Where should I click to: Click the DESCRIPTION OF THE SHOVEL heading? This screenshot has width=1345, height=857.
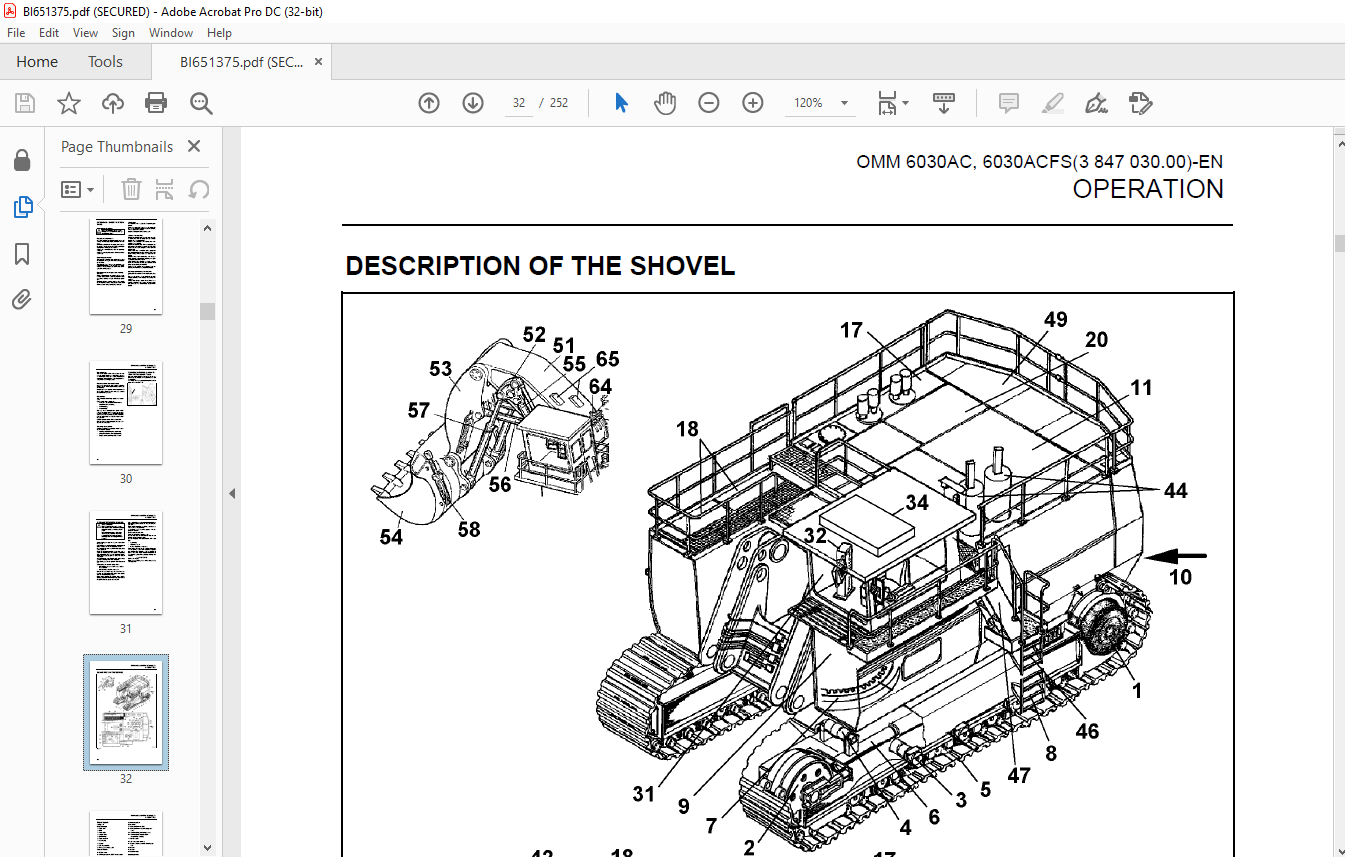tap(540, 266)
